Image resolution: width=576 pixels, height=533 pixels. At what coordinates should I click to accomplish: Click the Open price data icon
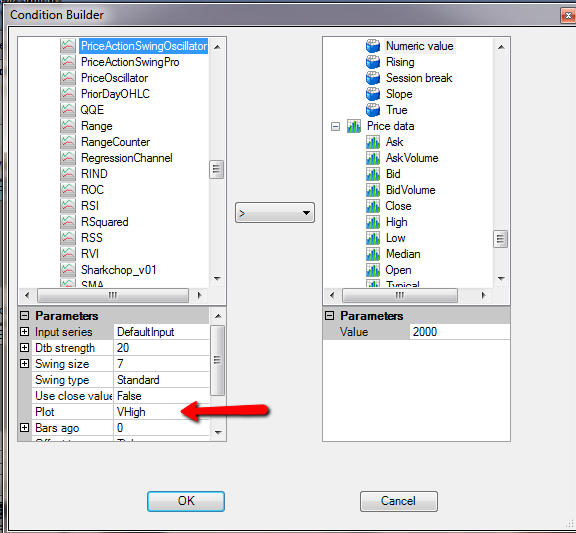tap(373, 270)
